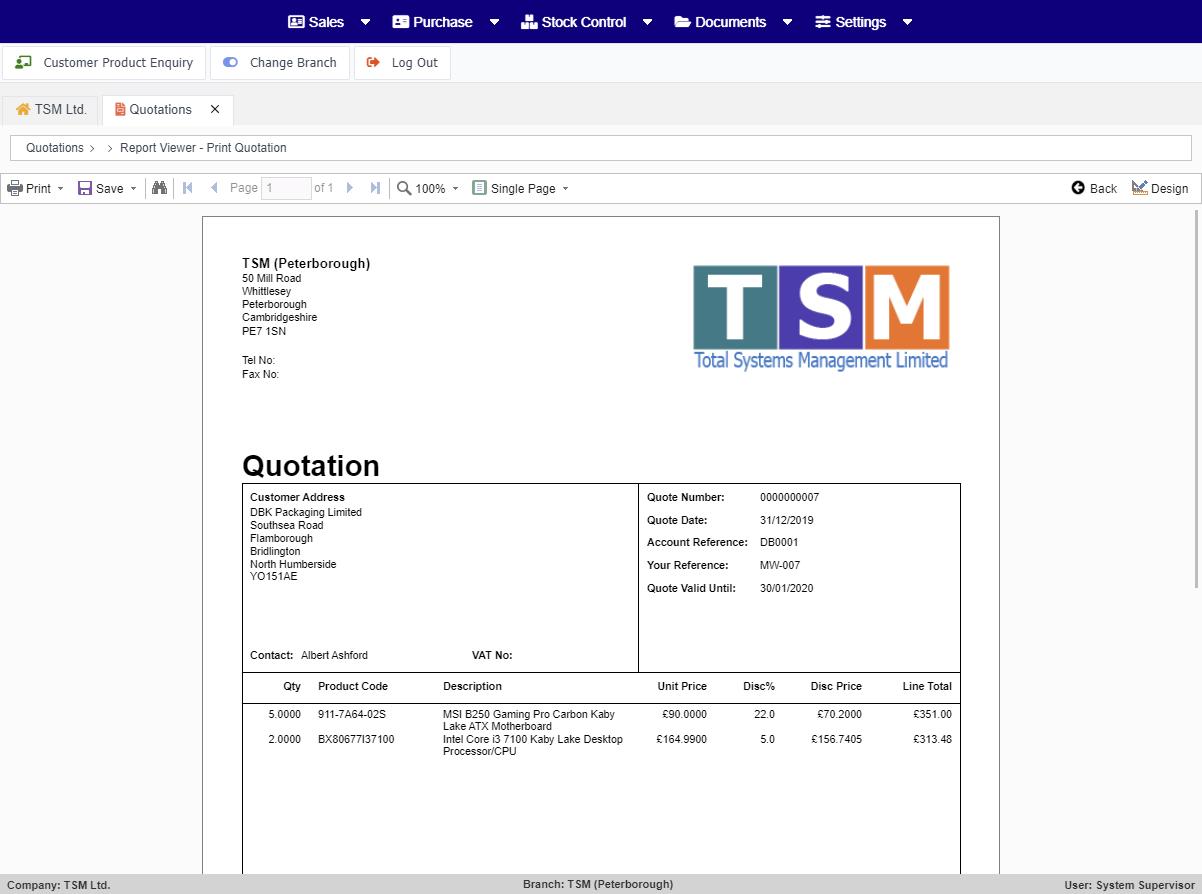The height and width of the screenshot is (894, 1202).
Task: Click the Single Page view icon
Action: [480, 188]
